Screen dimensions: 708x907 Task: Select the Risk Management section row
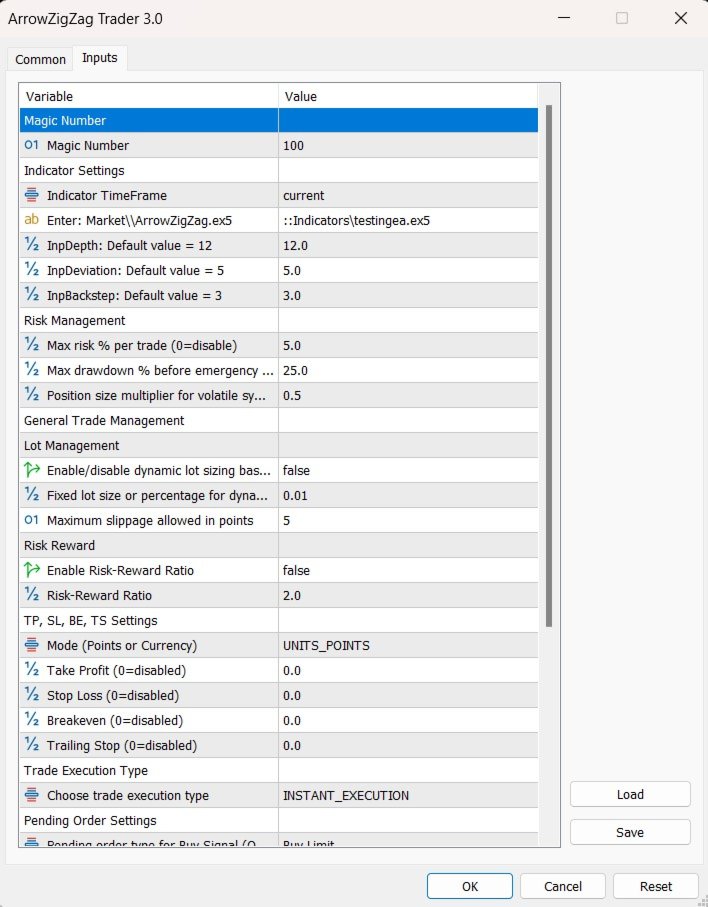coord(279,320)
